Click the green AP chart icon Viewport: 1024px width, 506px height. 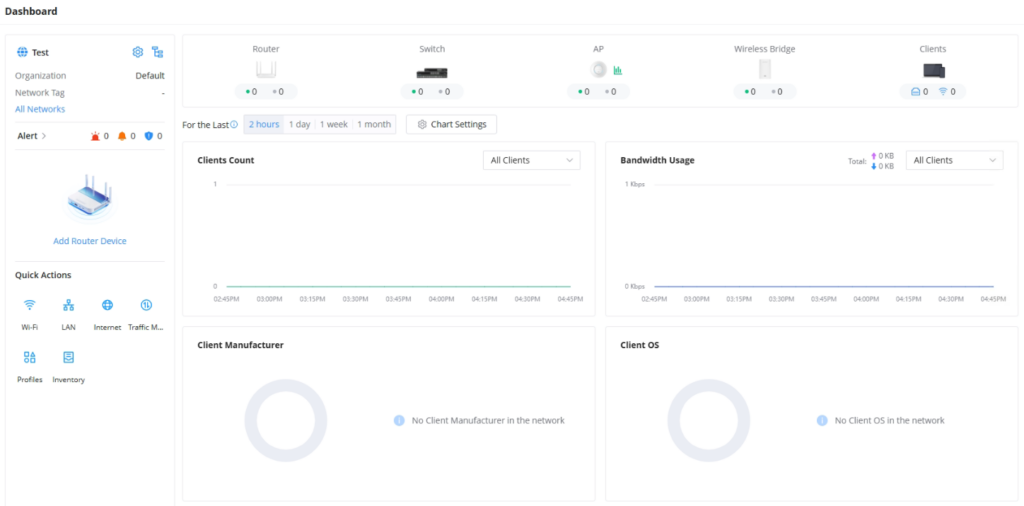click(x=618, y=71)
